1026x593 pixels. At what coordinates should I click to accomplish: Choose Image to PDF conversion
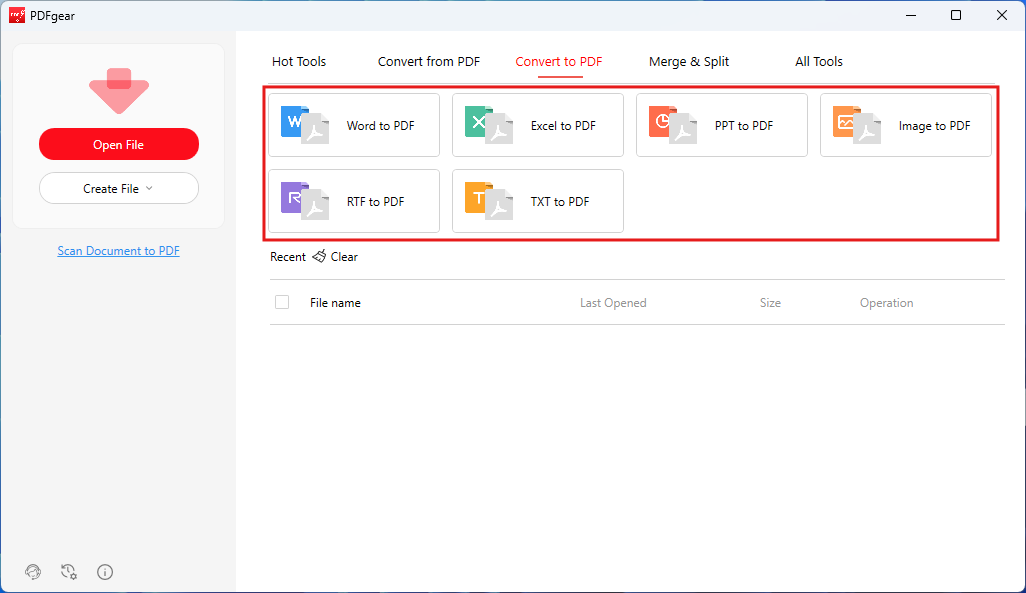pos(906,125)
